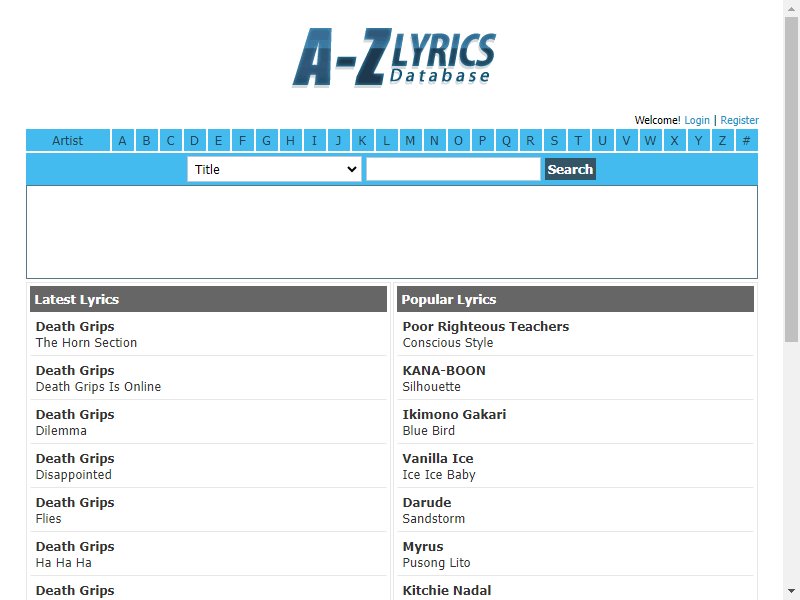Viewport: 800px width, 600px height.
Task: Browse artists starting with S
Action: tap(554, 141)
